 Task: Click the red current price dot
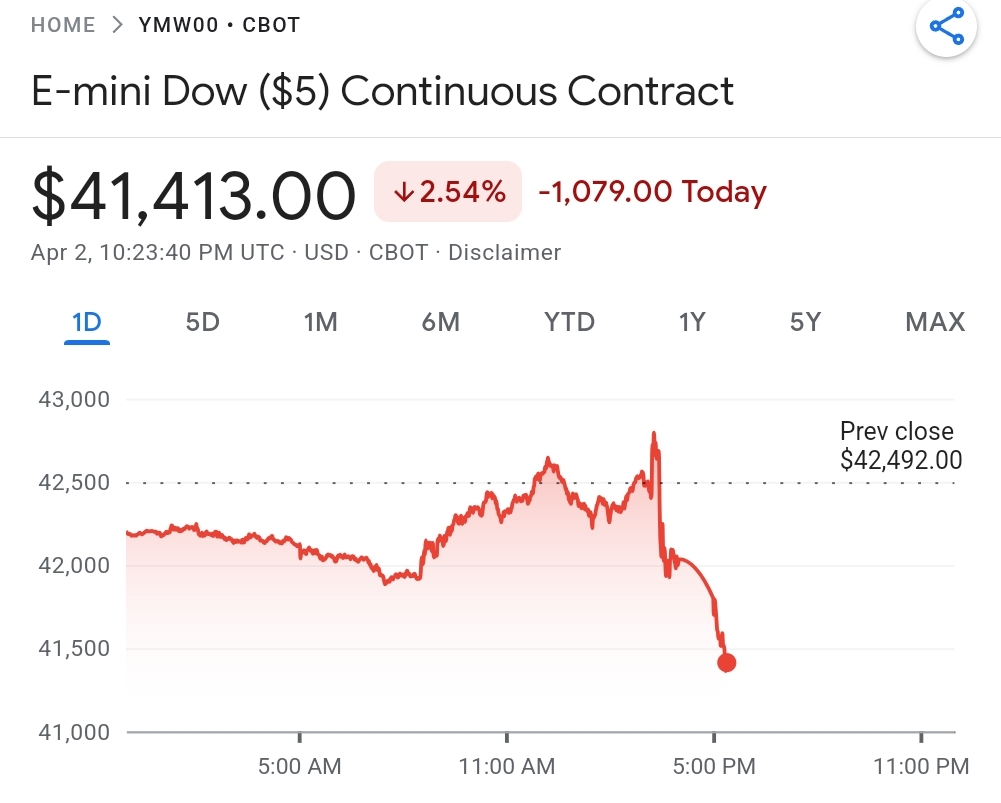click(x=727, y=662)
